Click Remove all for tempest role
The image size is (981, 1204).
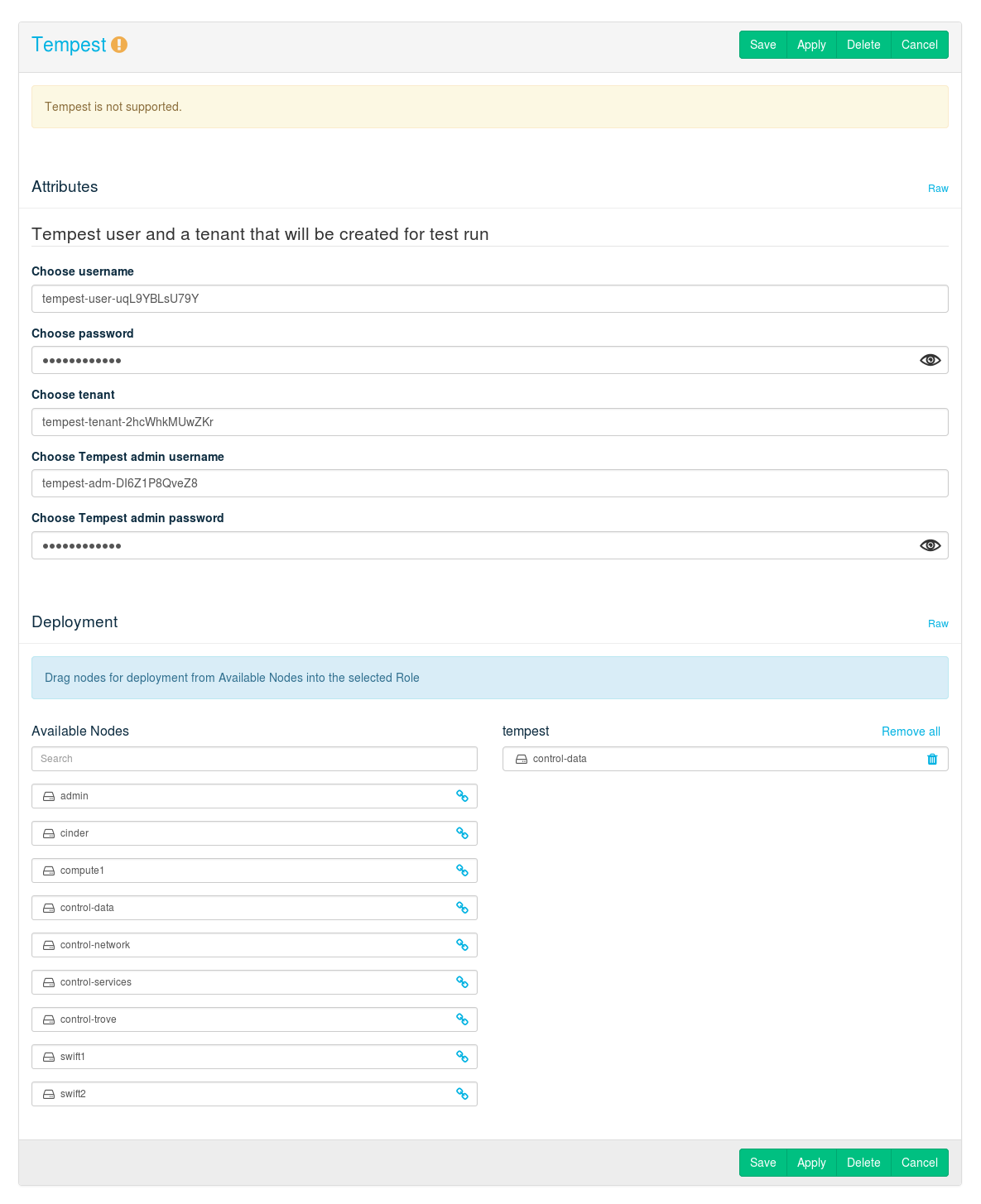tap(911, 732)
